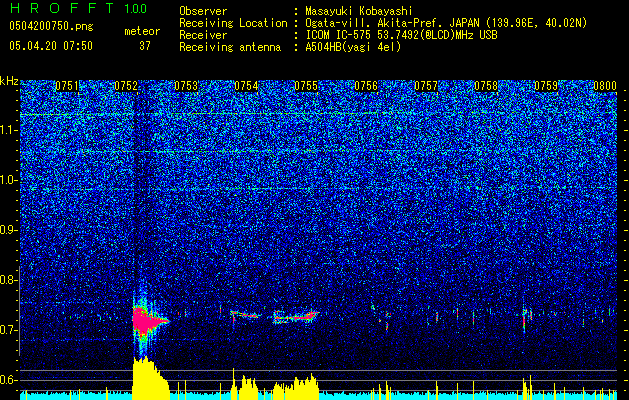
Task: Click the A504HB(yagi 4el) antenna text
Action: pos(353,47)
